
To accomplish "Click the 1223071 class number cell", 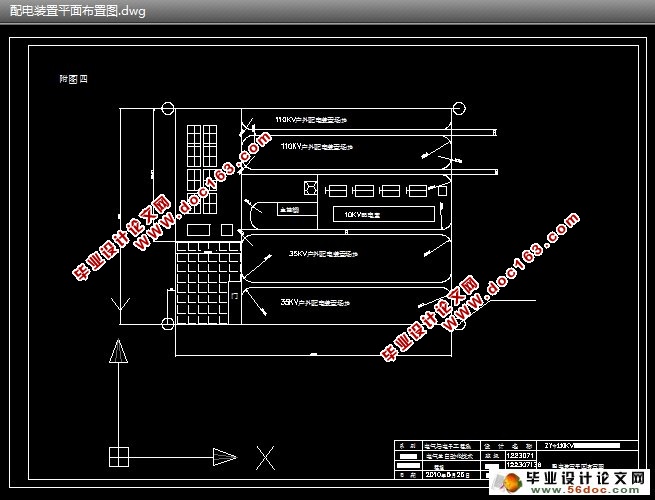I will 520,455.
